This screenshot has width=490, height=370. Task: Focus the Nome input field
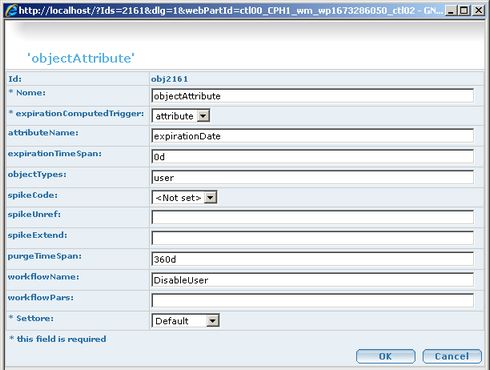tap(313, 96)
